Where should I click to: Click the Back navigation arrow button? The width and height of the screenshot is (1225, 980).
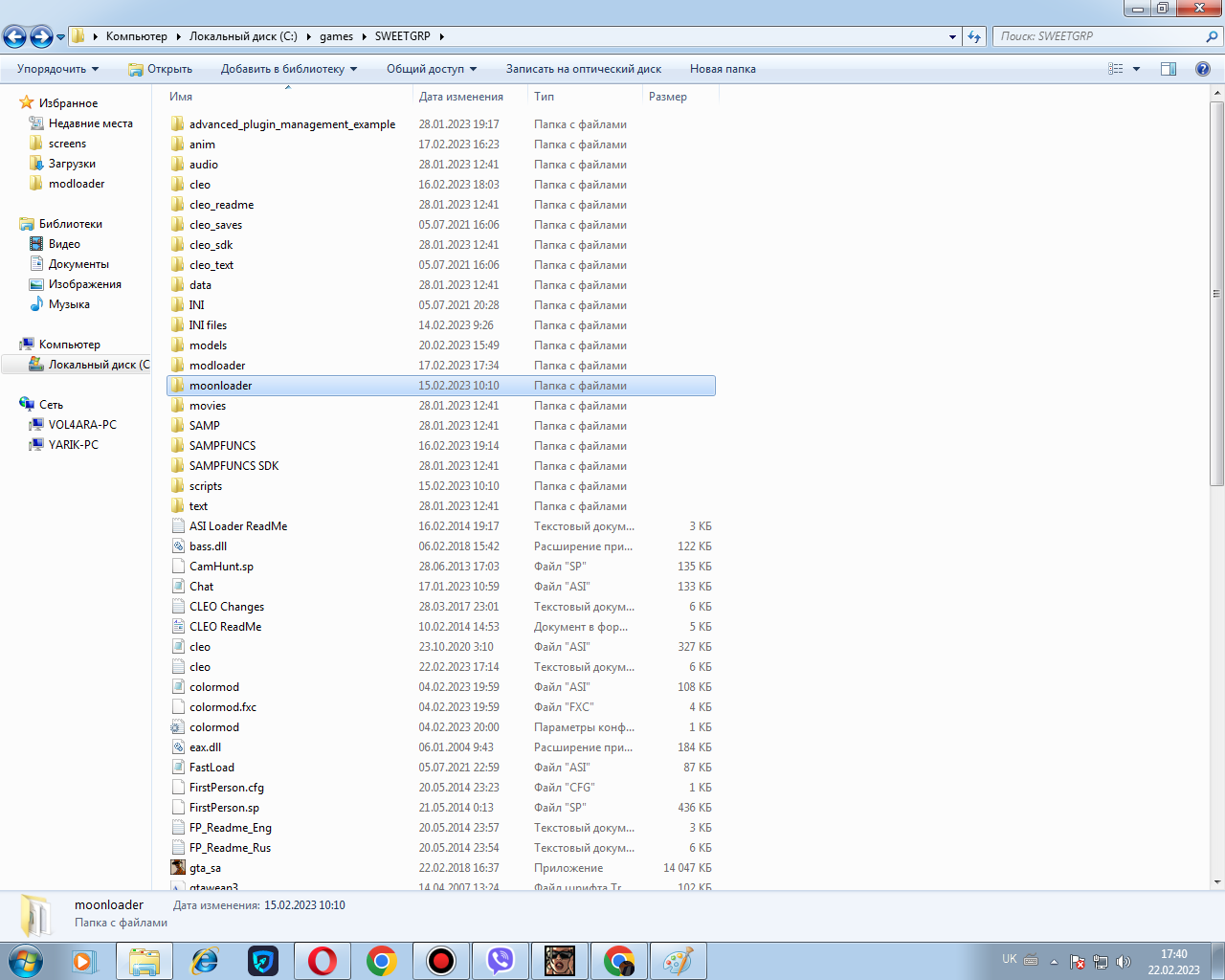pyautogui.click(x=14, y=36)
